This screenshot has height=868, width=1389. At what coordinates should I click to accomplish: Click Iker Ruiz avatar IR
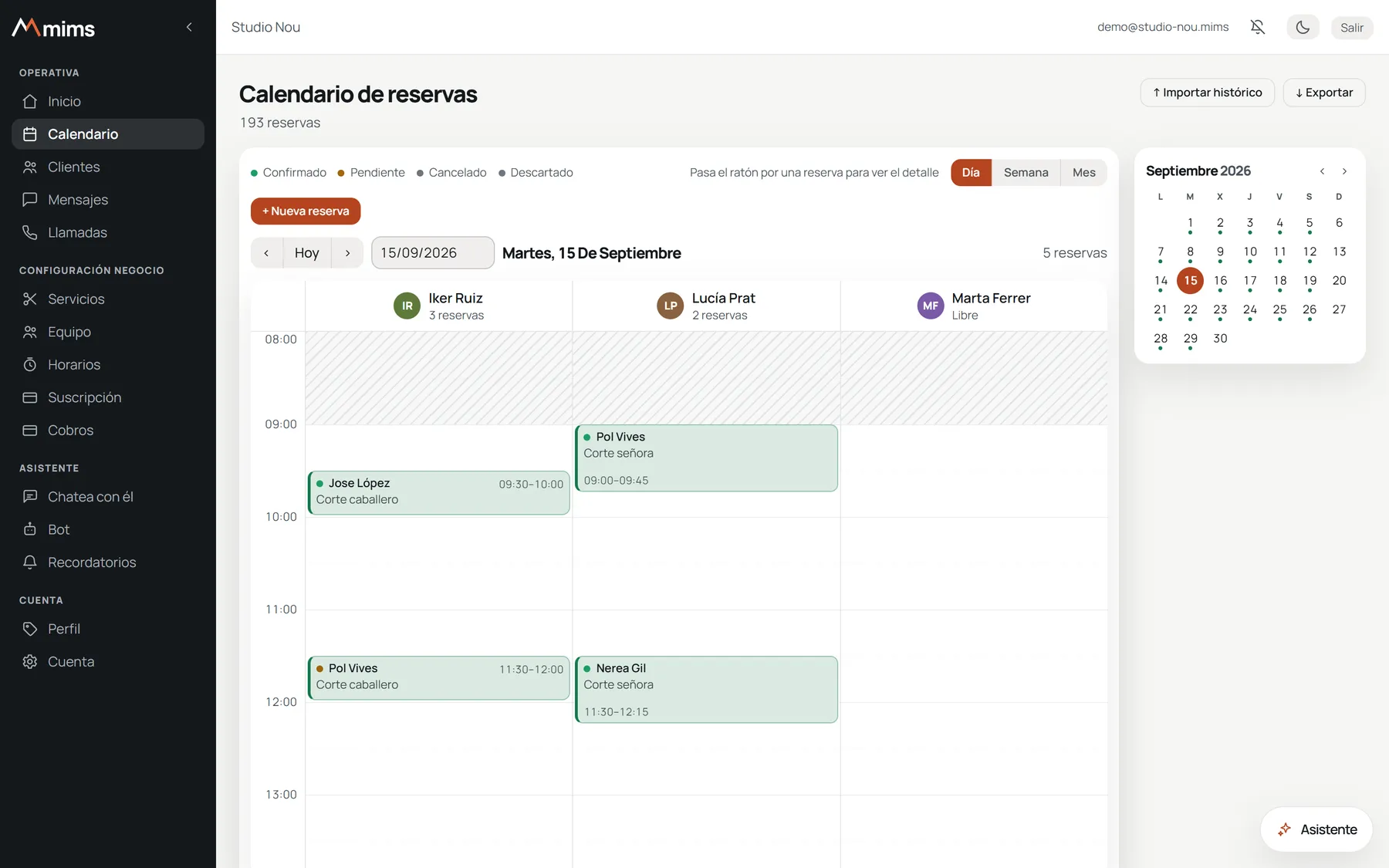(407, 306)
